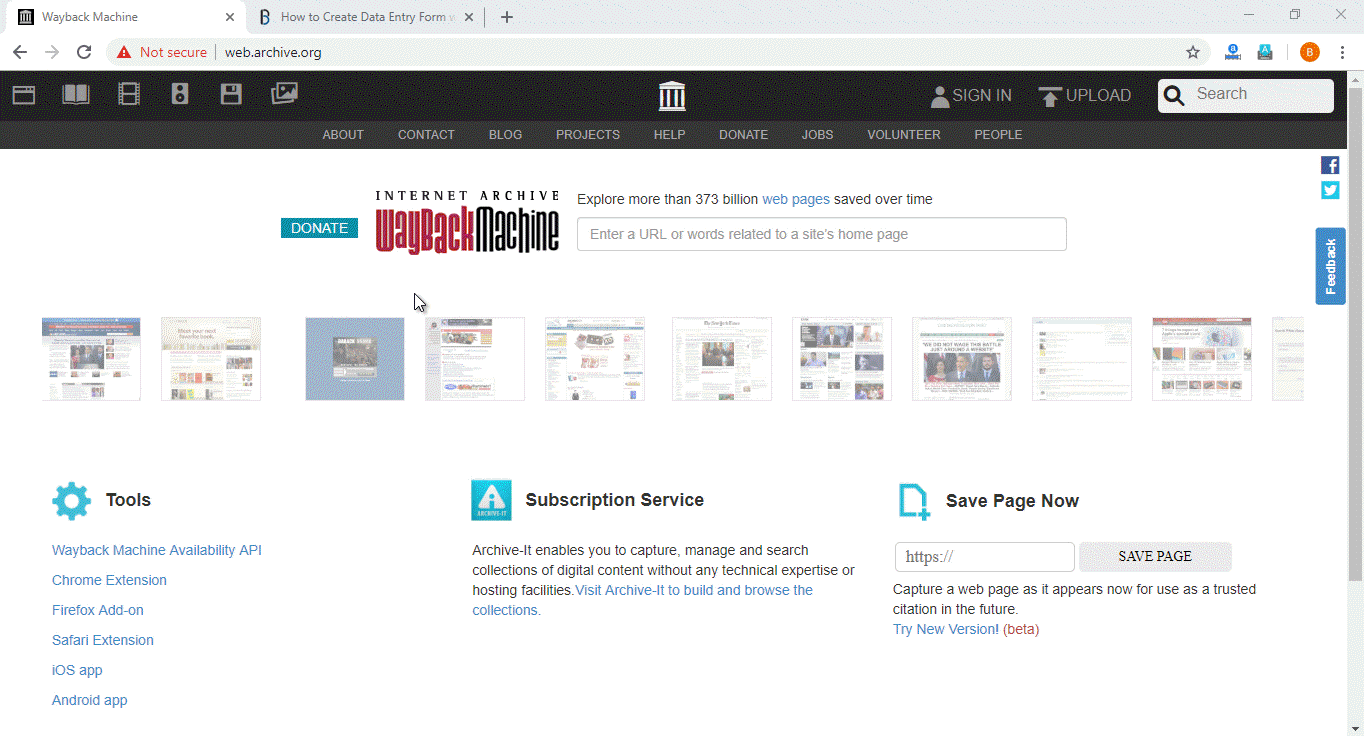
Task: Open the PROJECTS menu item
Action: (x=588, y=135)
